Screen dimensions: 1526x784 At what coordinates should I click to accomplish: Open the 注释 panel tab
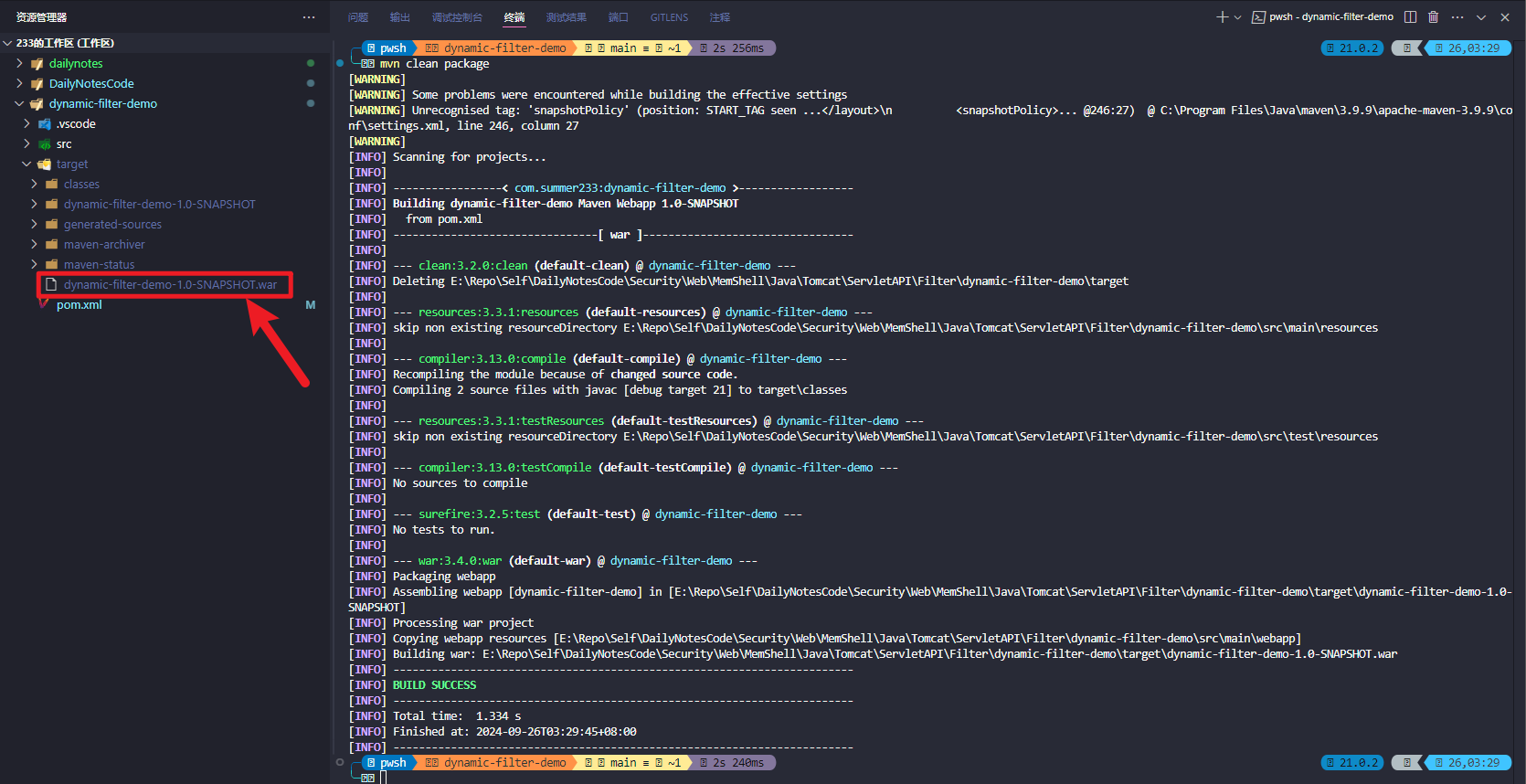coord(720,17)
